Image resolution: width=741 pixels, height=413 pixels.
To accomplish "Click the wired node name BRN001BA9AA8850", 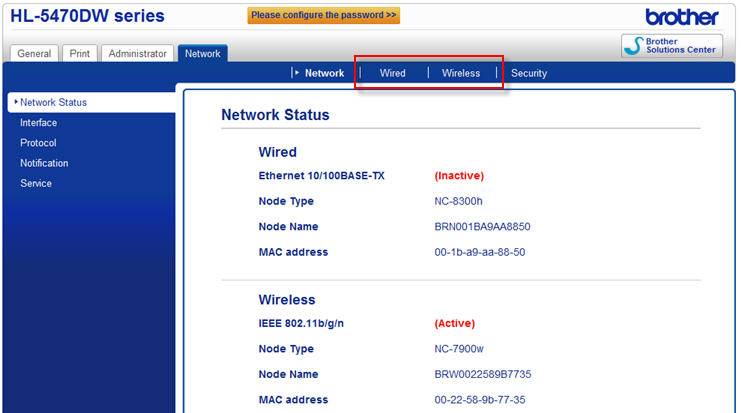I will [475, 227].
